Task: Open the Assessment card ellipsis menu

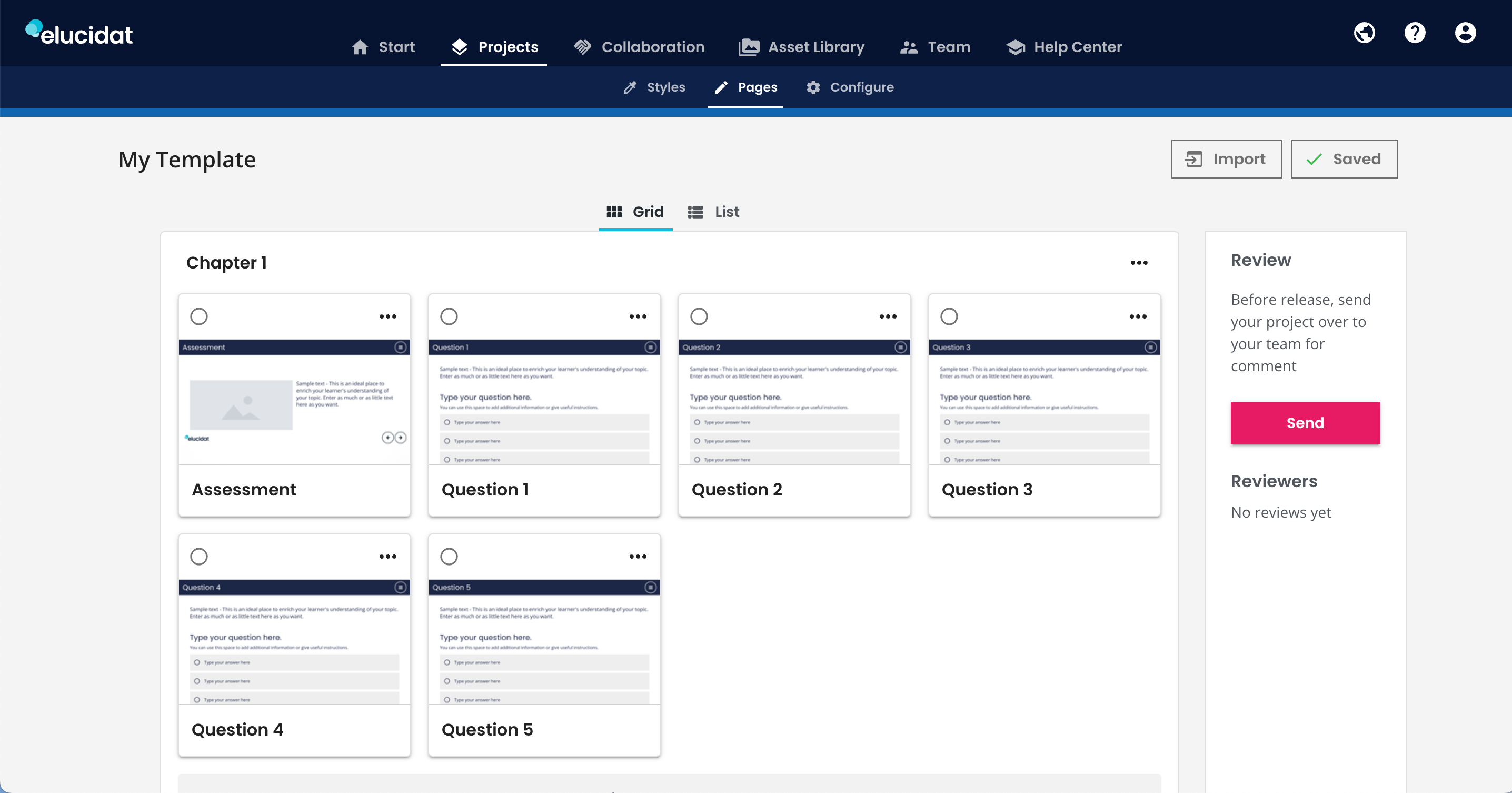Action: (387, 316)
